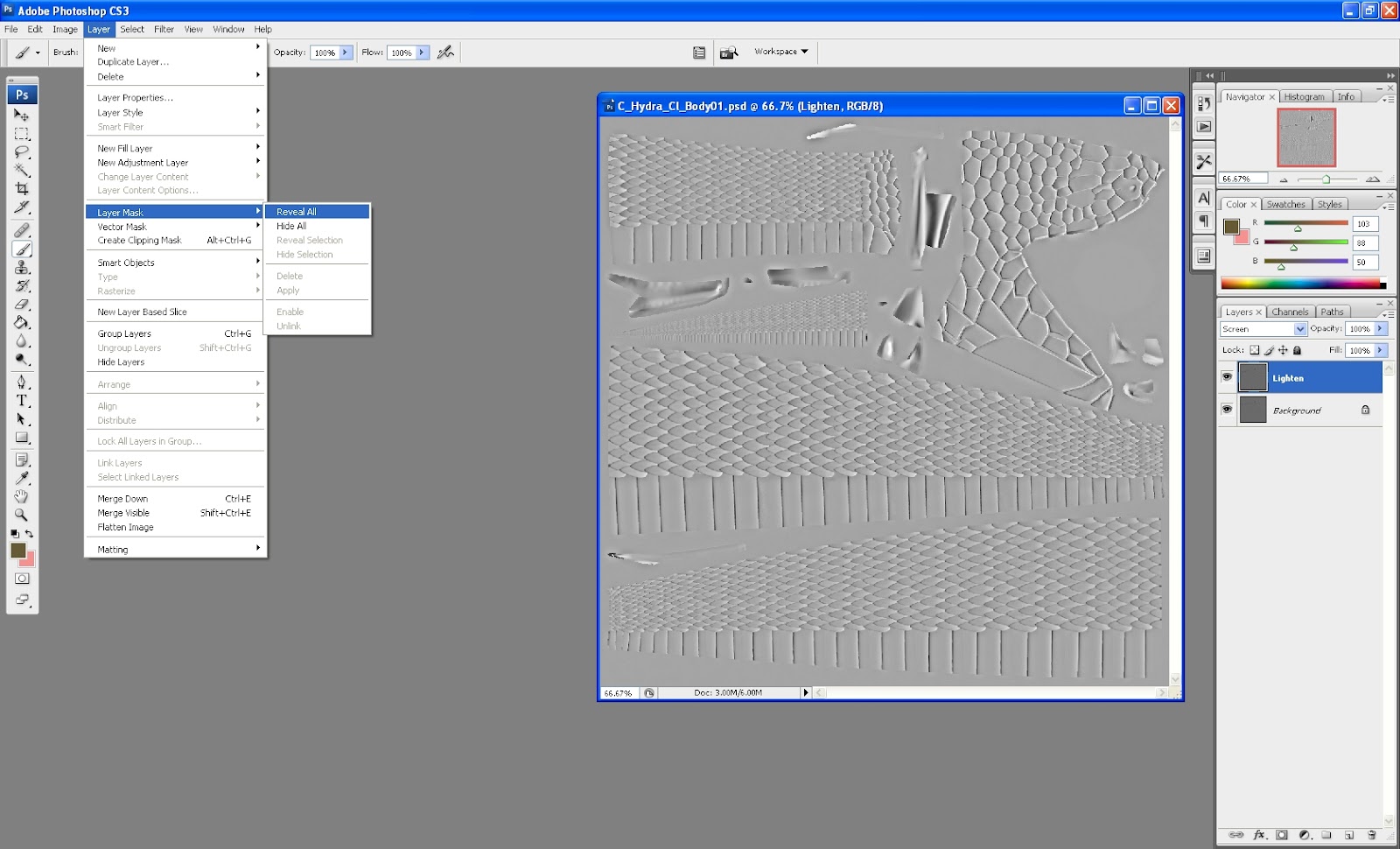1400x849 pixels.
Task: Click Duplicate Layer in the Layer menu
Action: [131, 61]
